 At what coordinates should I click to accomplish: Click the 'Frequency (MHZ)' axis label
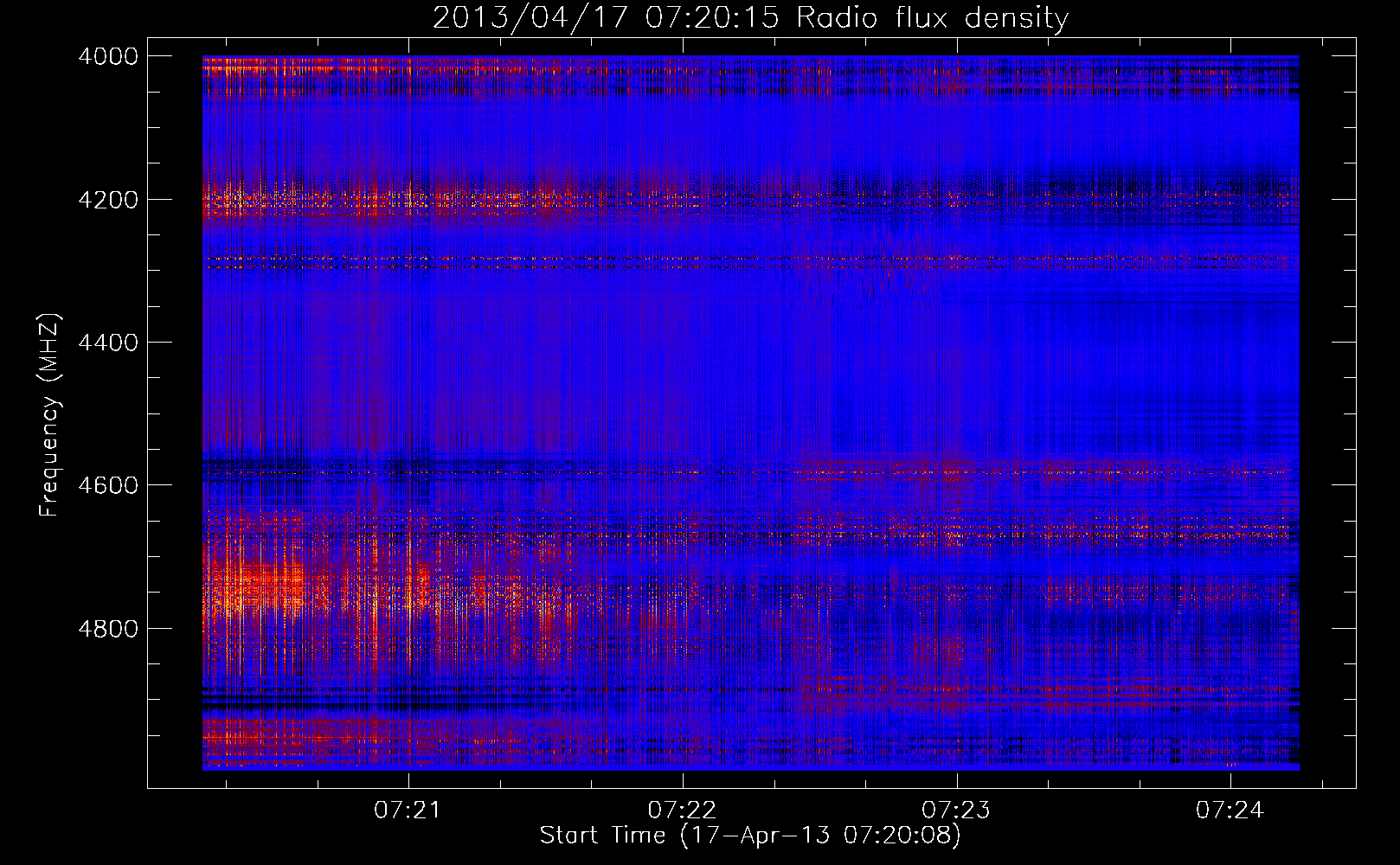pos(50,415)
